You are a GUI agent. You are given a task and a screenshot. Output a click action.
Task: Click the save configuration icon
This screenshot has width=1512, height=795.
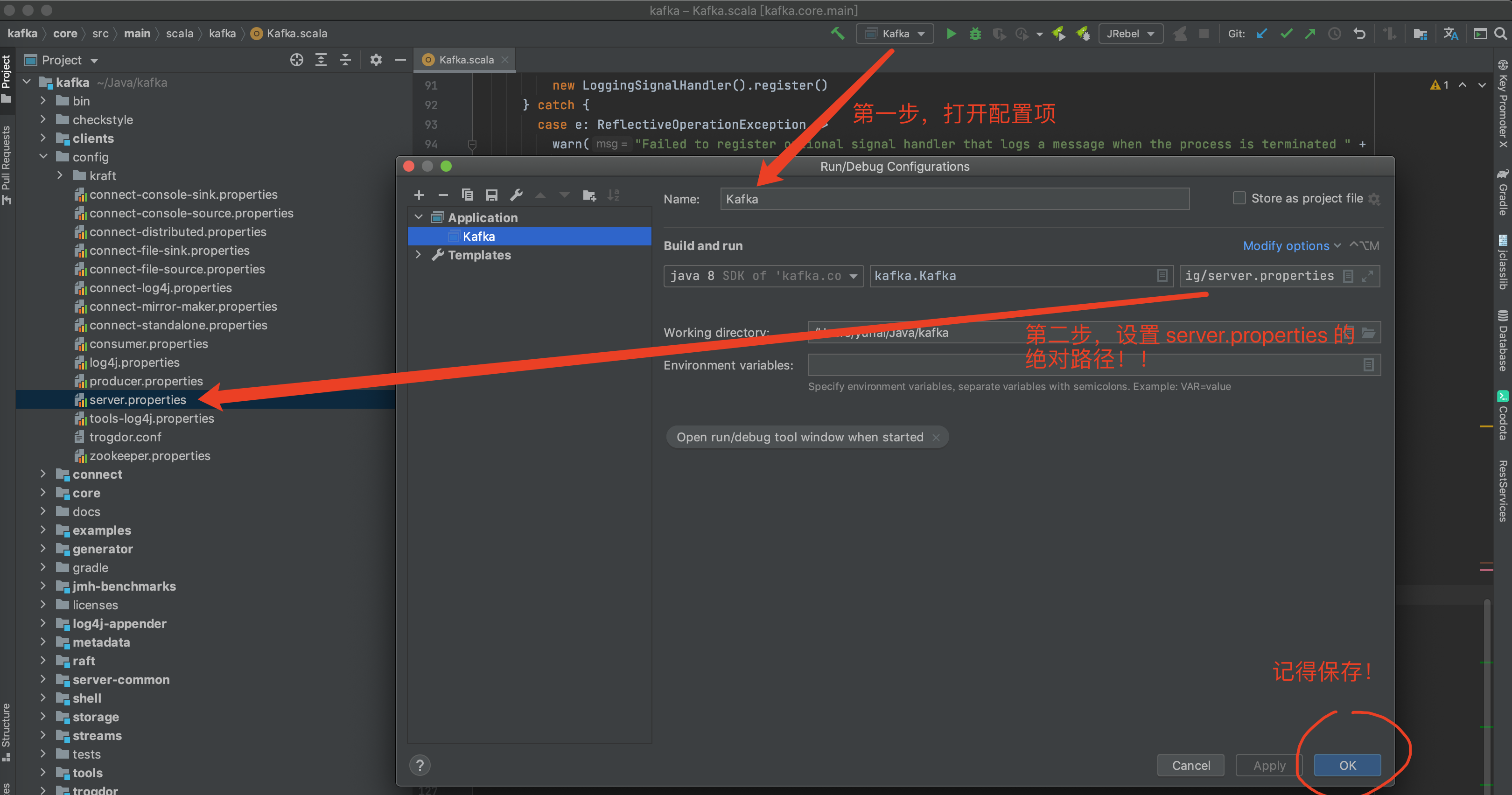(x=492, y=195)
